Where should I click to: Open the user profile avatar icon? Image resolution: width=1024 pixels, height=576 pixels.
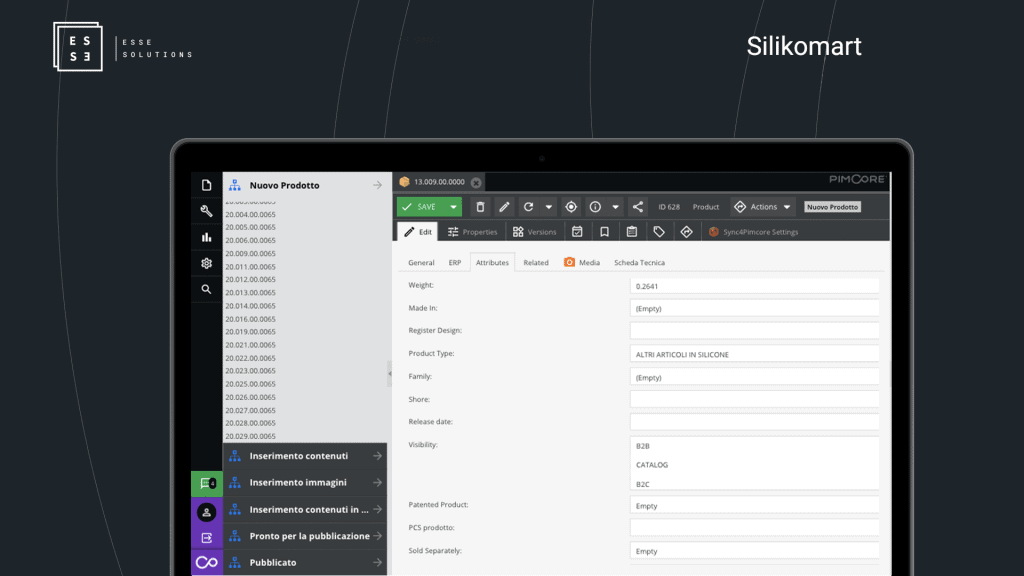coord(206,512)
